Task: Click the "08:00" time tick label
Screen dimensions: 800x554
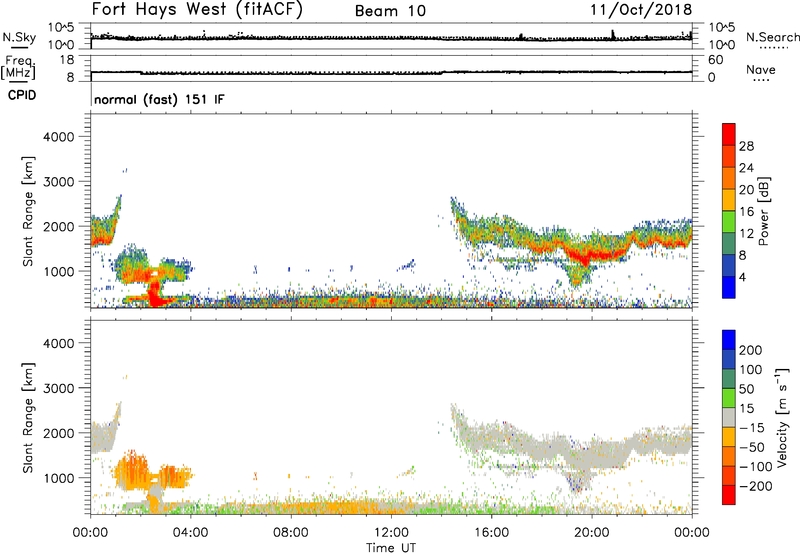Action: tap(291, 533)
